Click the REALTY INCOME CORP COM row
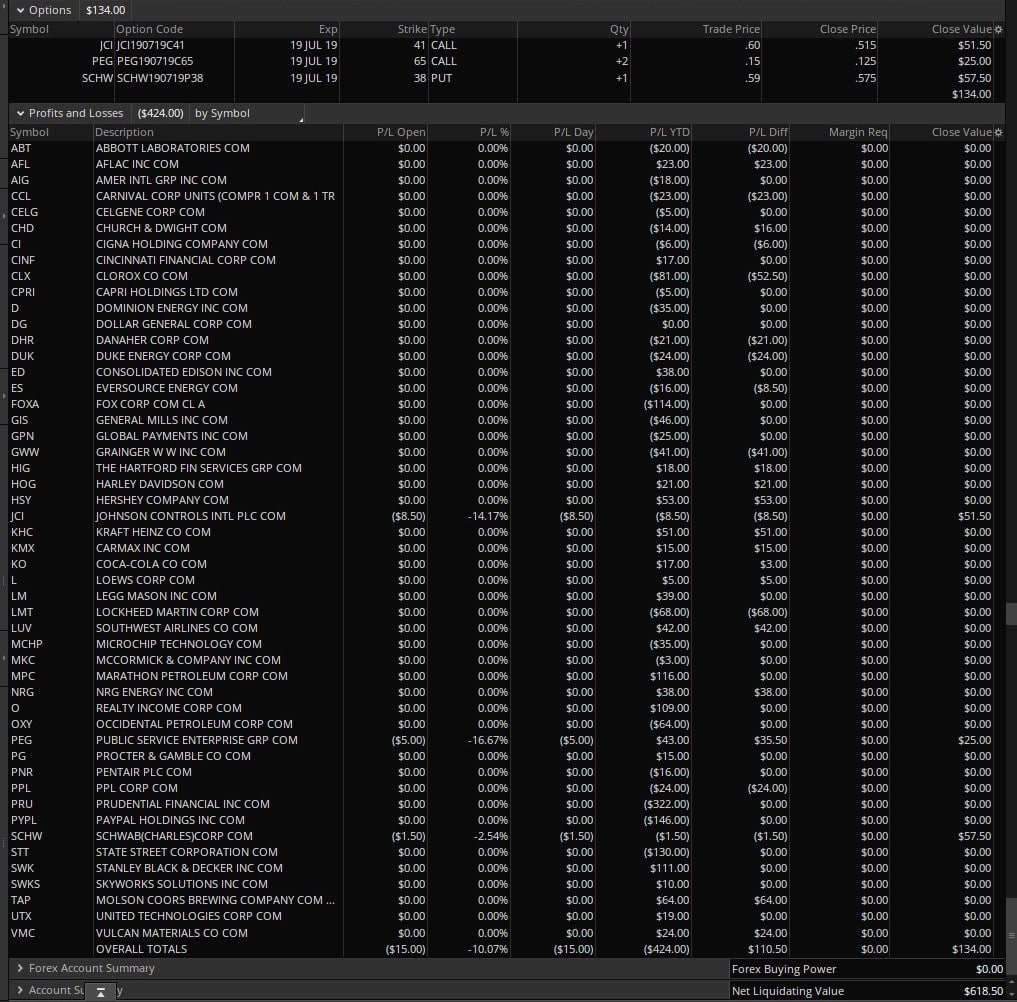The height and width of the screenshot is (1002, 1017). [501, 708]
